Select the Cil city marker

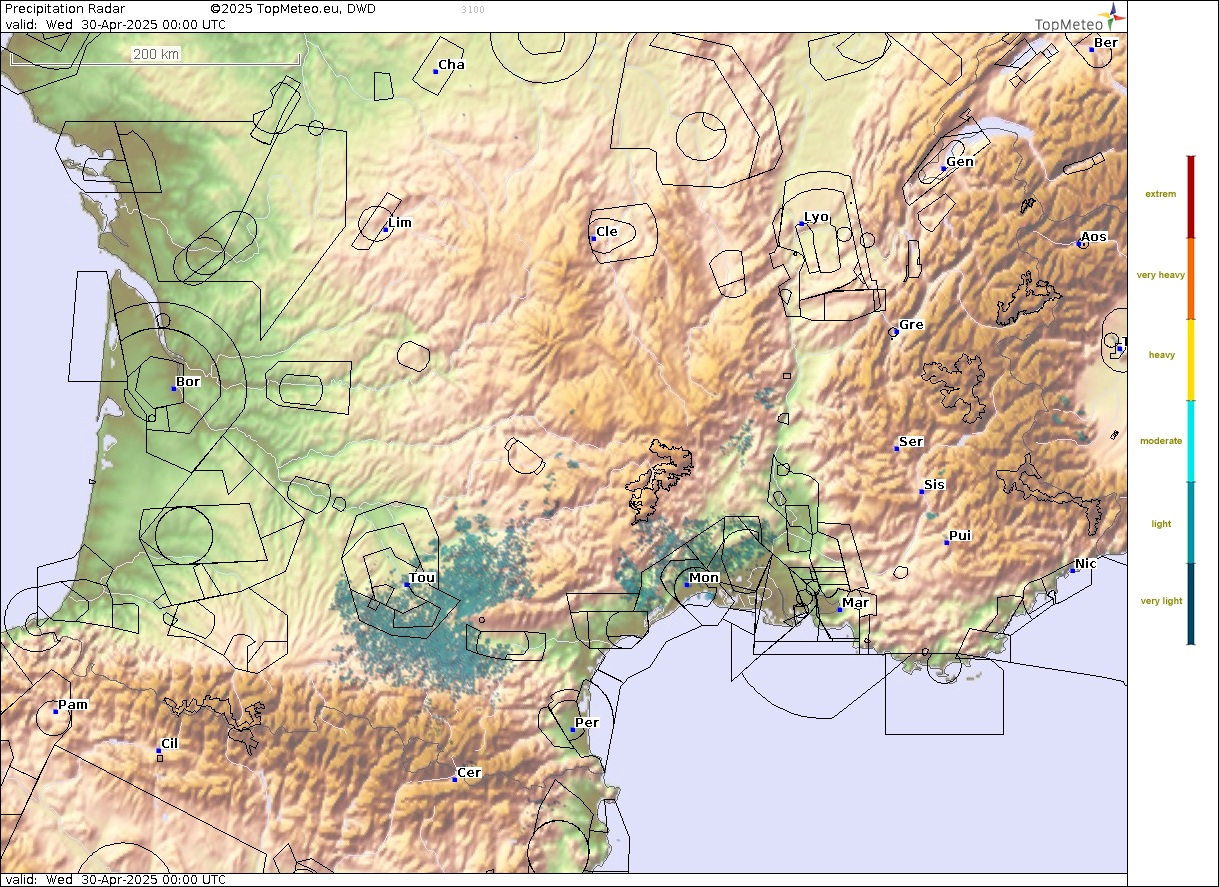pyautogui.click(x=159, y=750)
